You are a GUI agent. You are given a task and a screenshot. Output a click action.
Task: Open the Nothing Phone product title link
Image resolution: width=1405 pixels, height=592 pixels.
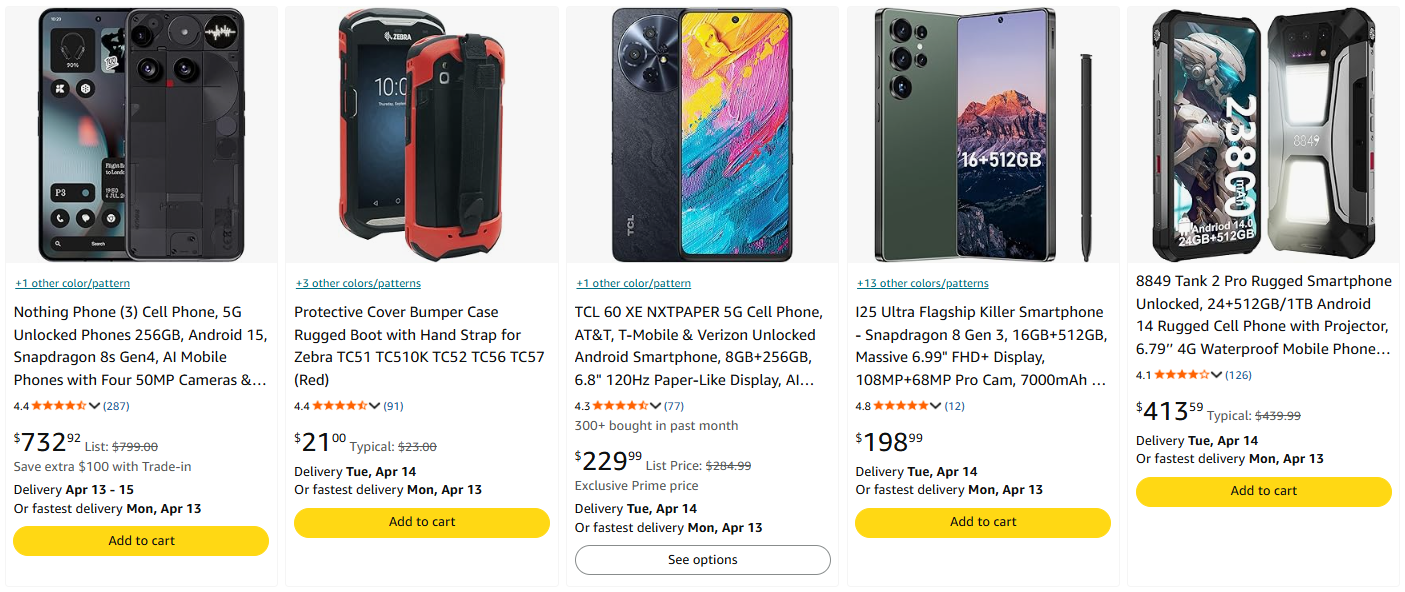pos(140,334)
